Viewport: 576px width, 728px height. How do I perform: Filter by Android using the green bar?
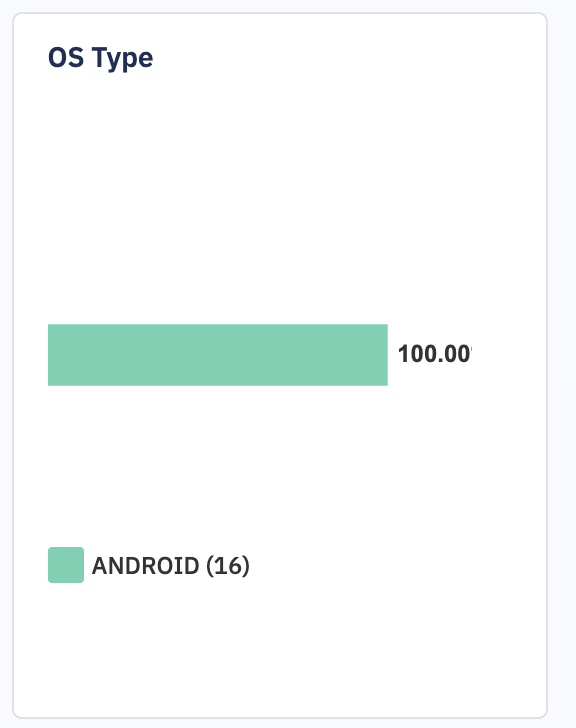pos(218,355)
